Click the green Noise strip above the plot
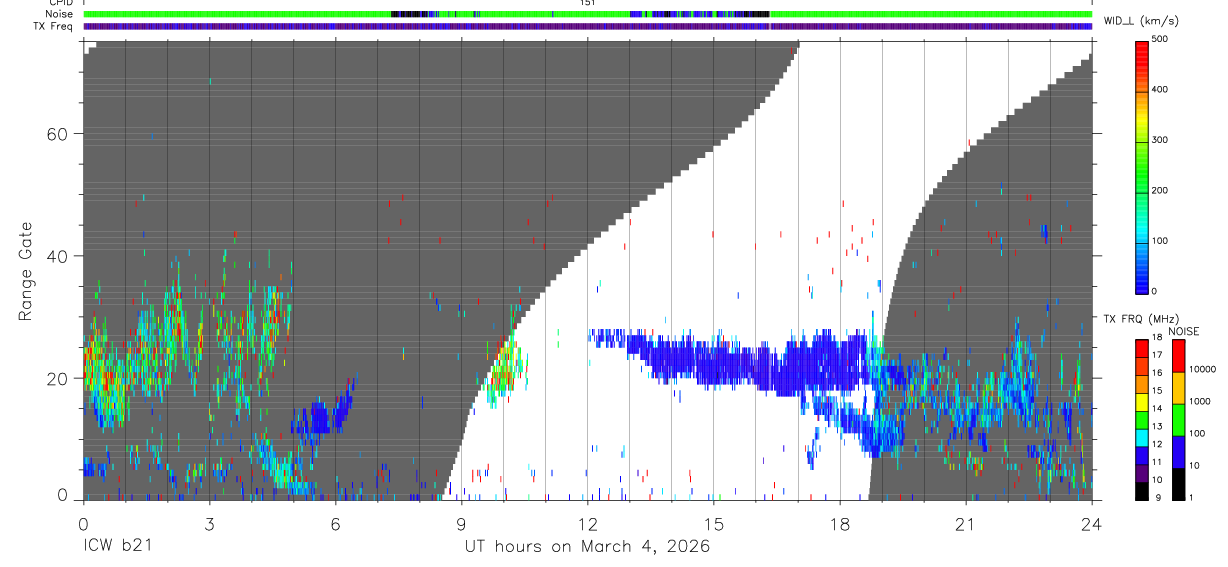1228x567 pixels. point(588,14)
